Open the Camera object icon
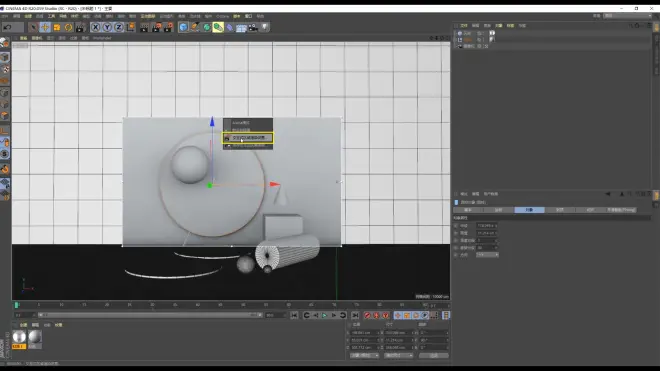Screen dimensions: 660x371 point(253,27)
